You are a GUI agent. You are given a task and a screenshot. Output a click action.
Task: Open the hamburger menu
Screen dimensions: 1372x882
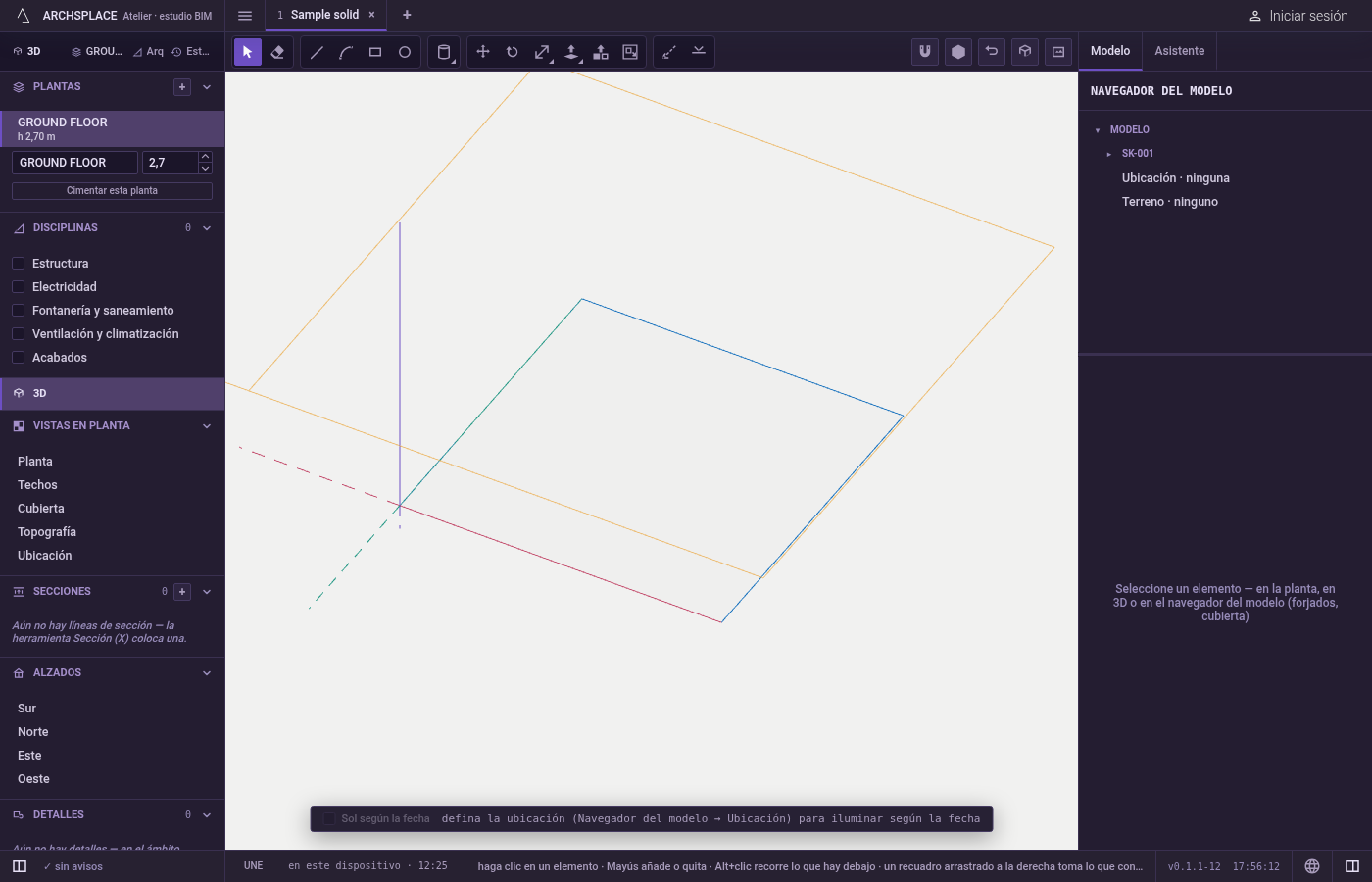click(245, 16)
